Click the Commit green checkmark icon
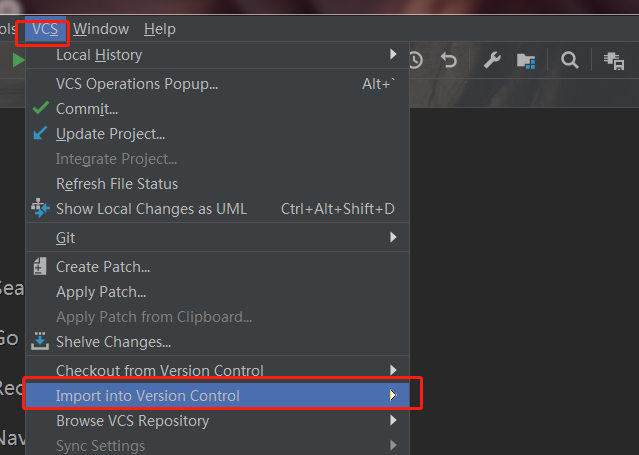 coord(41,108)
